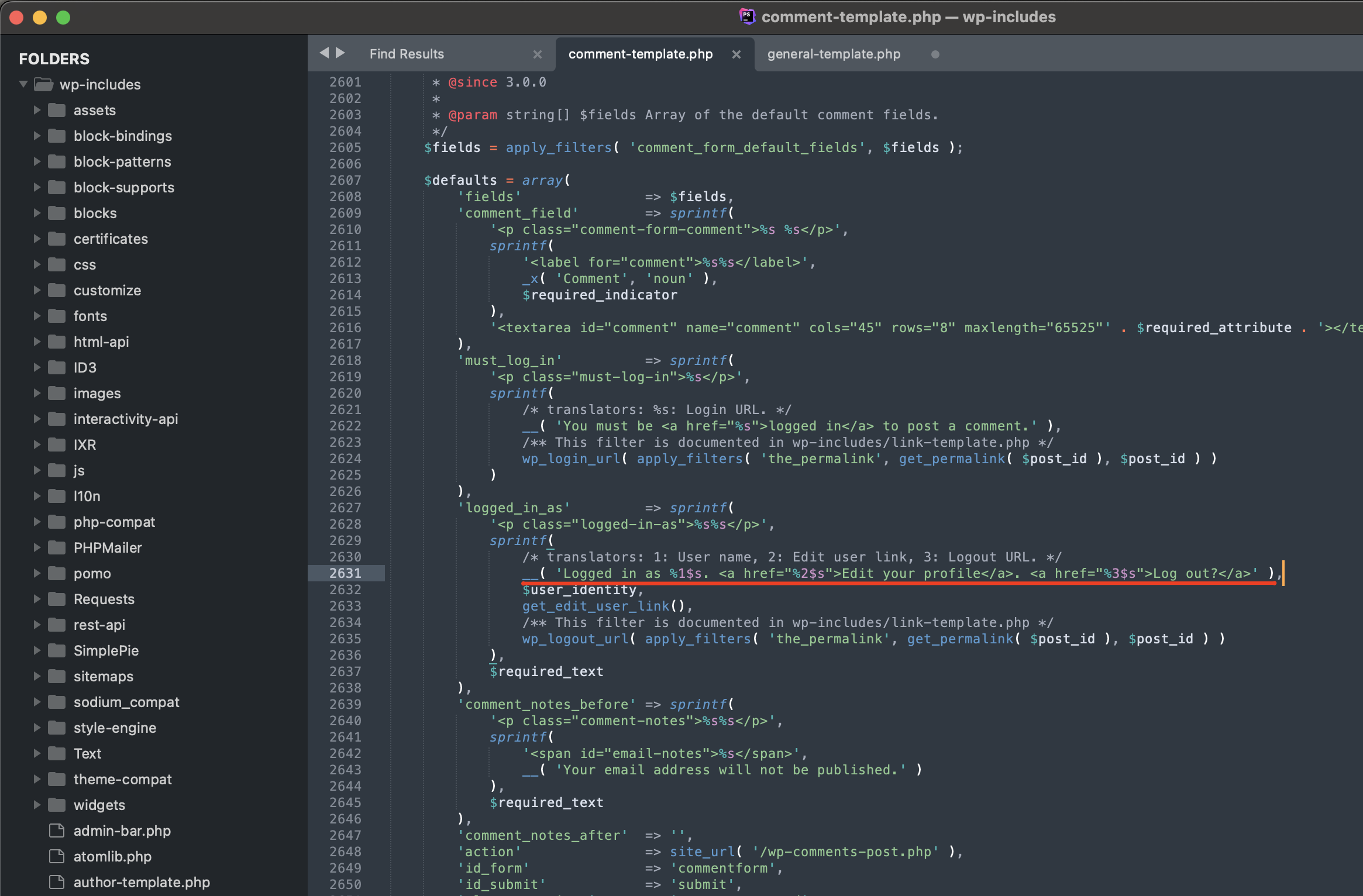Go back with the left tab arrow

pyautogui.click(x=324, y=53)
